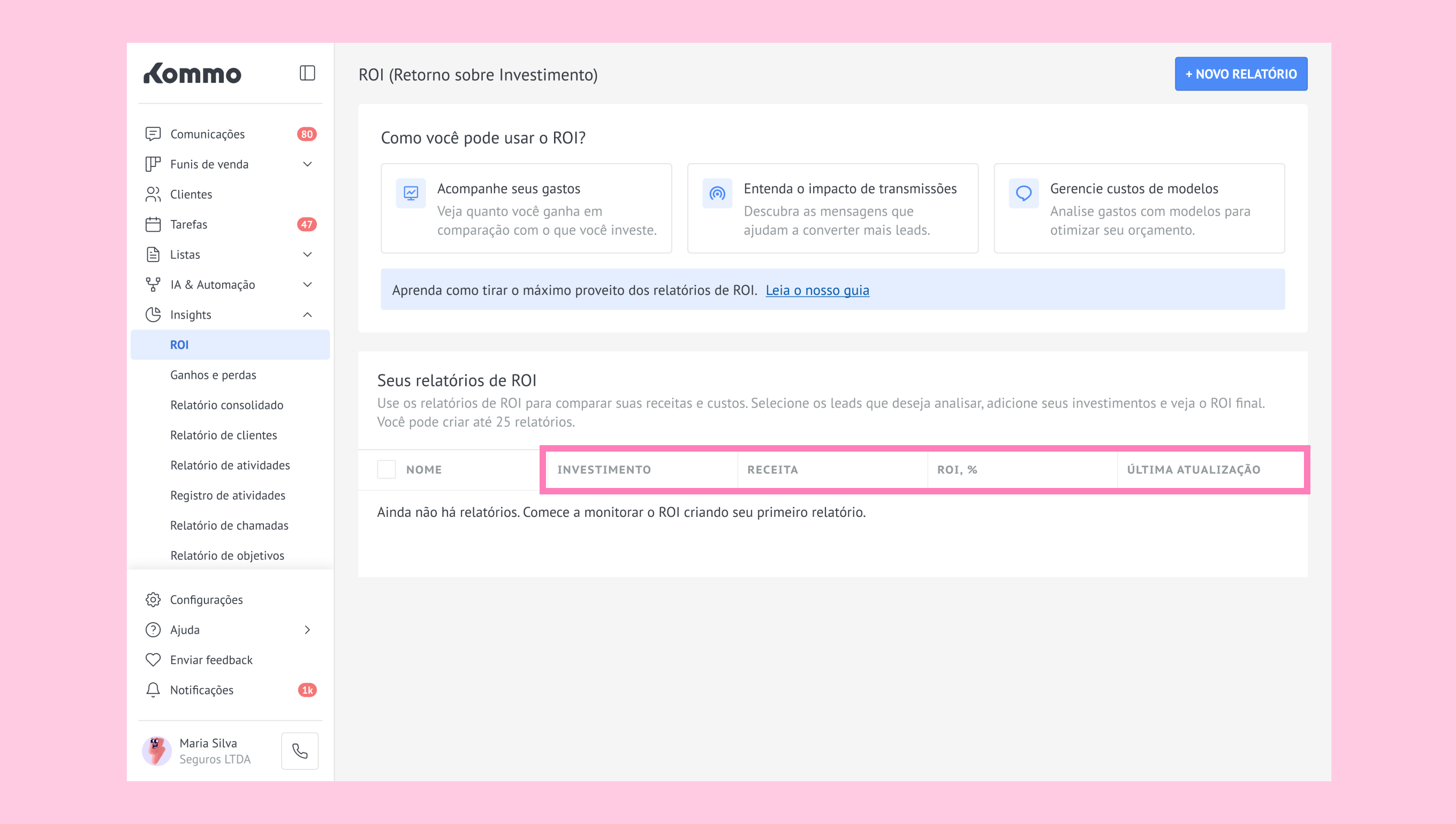Click the Comunicações chat icon
Image resolution: width=1456 pixels, height=824 pixels.
click(x=153, y=134)
